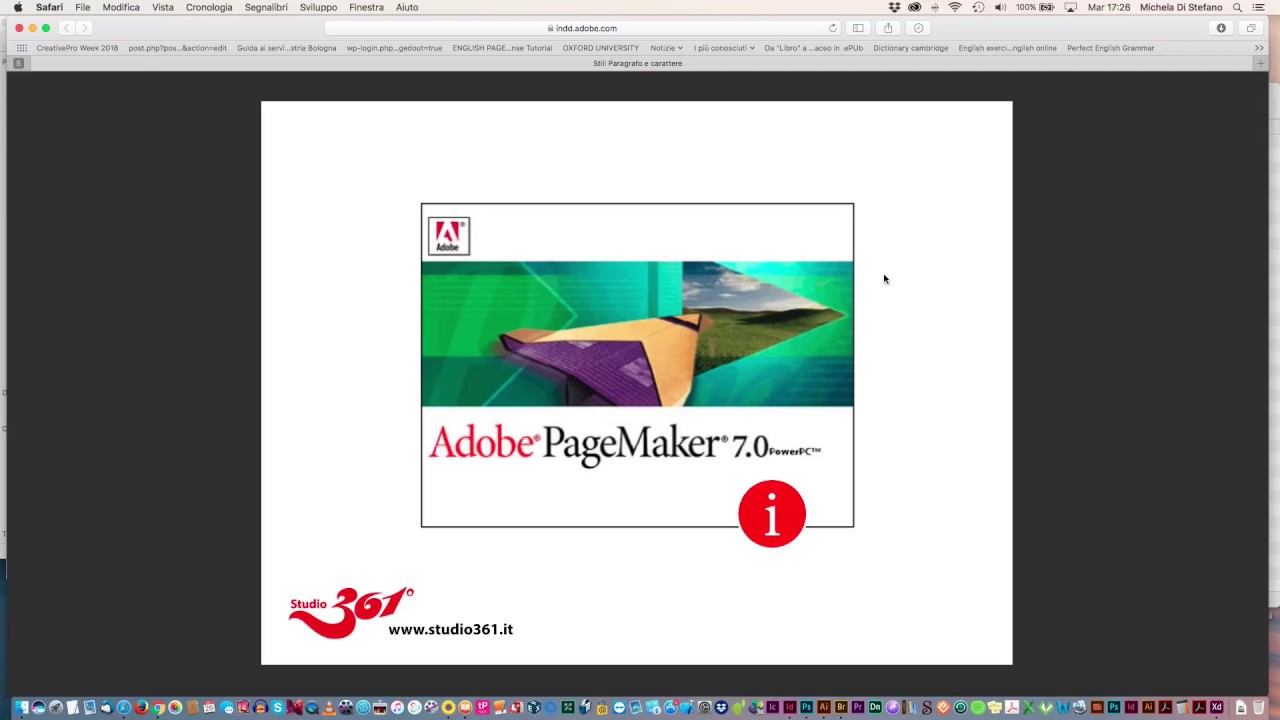Launch Adobe InCopy Ic in Dock
Viewport: 1280px width, 720px height.
[772, 707]
